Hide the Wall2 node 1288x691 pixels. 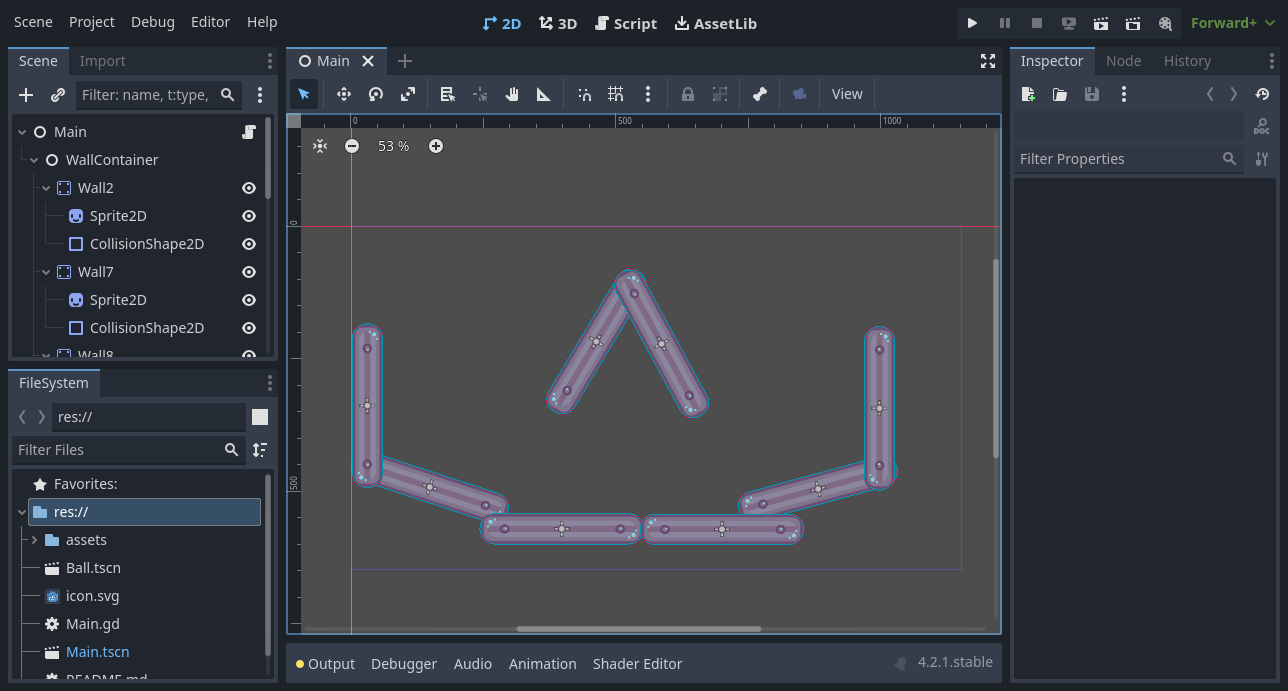pos(249,188)
